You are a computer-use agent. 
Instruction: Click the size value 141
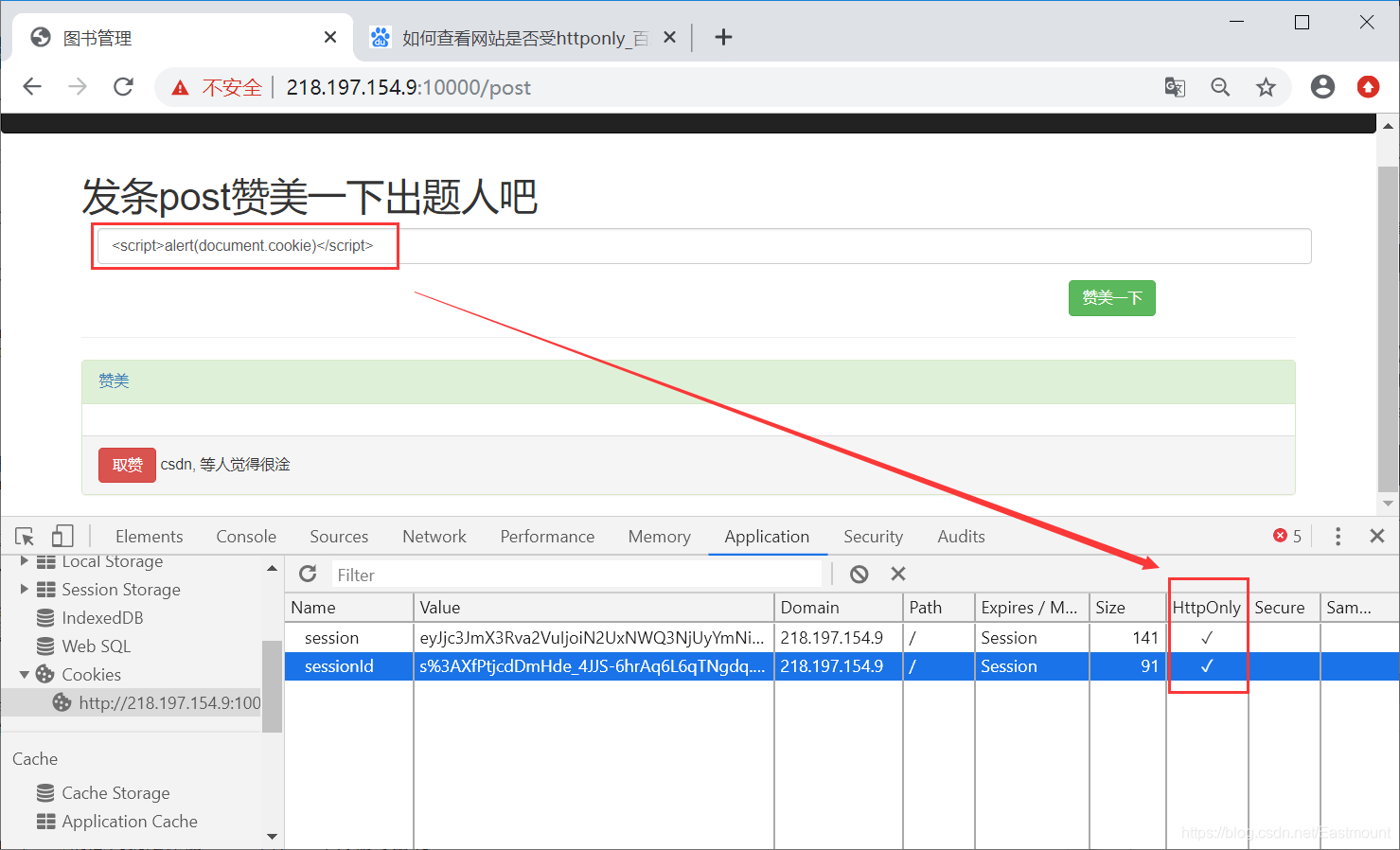pos(1144,638)
